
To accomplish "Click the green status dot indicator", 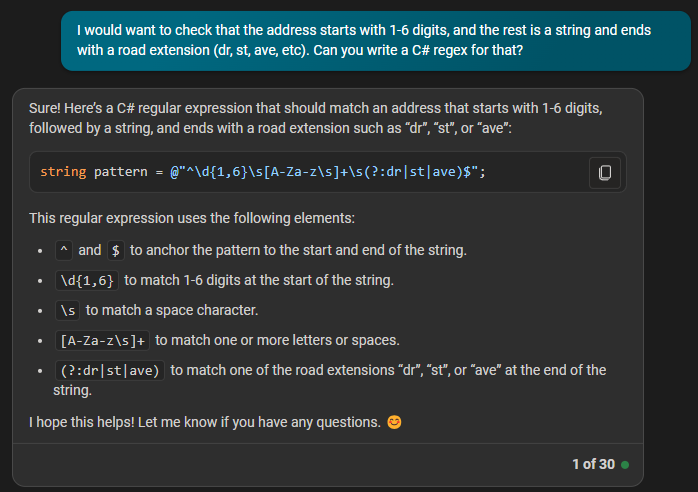I will [x=625, y=465].
